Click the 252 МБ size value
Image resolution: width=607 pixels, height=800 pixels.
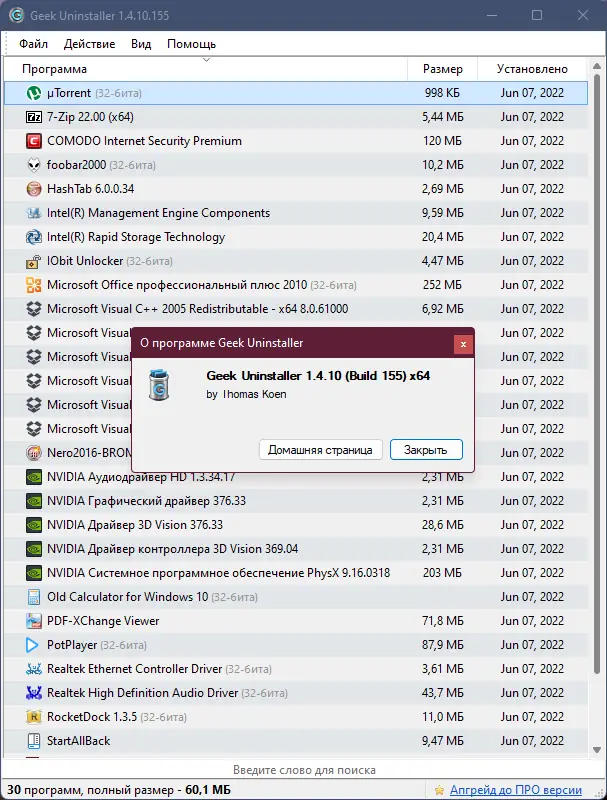pyautogui.click(x=442, y=285)
